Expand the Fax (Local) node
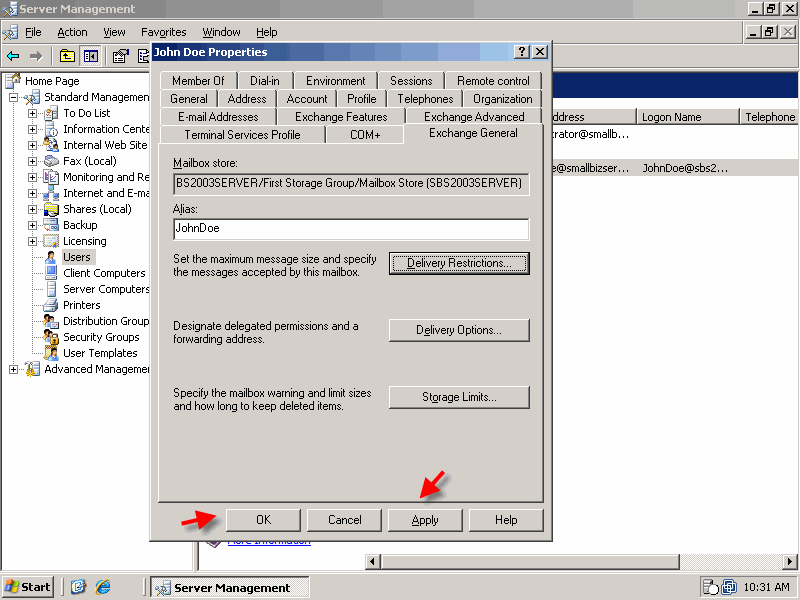800x600 pixels. click(33, 161)
